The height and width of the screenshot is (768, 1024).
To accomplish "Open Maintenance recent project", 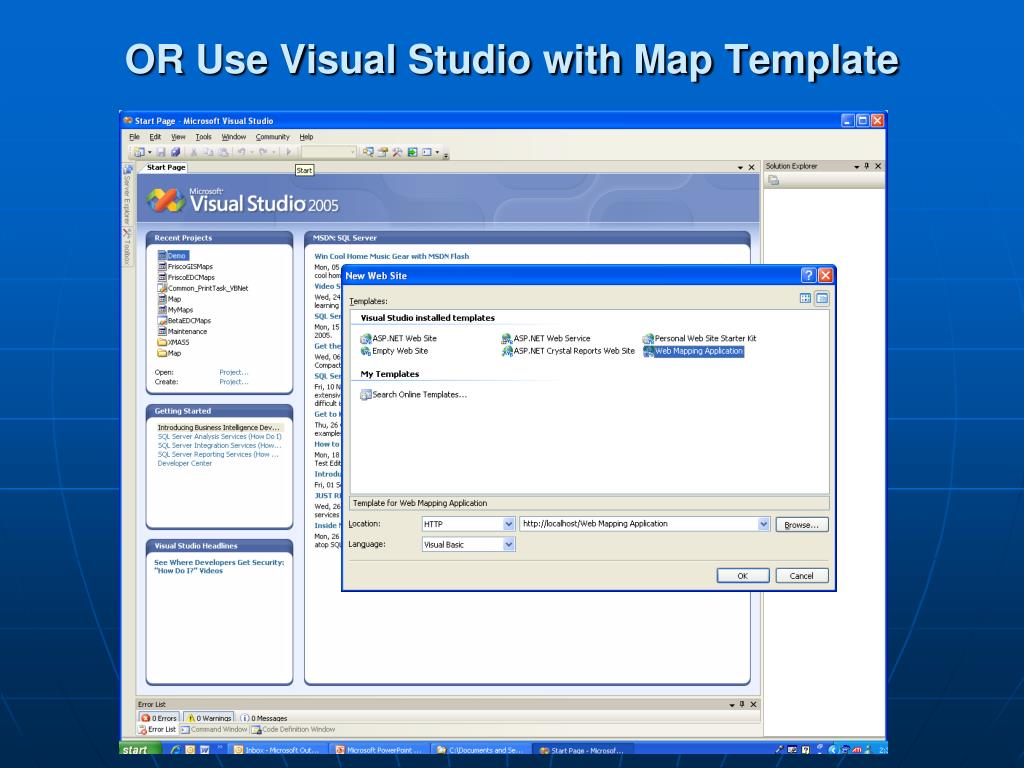I will [182, 332].
